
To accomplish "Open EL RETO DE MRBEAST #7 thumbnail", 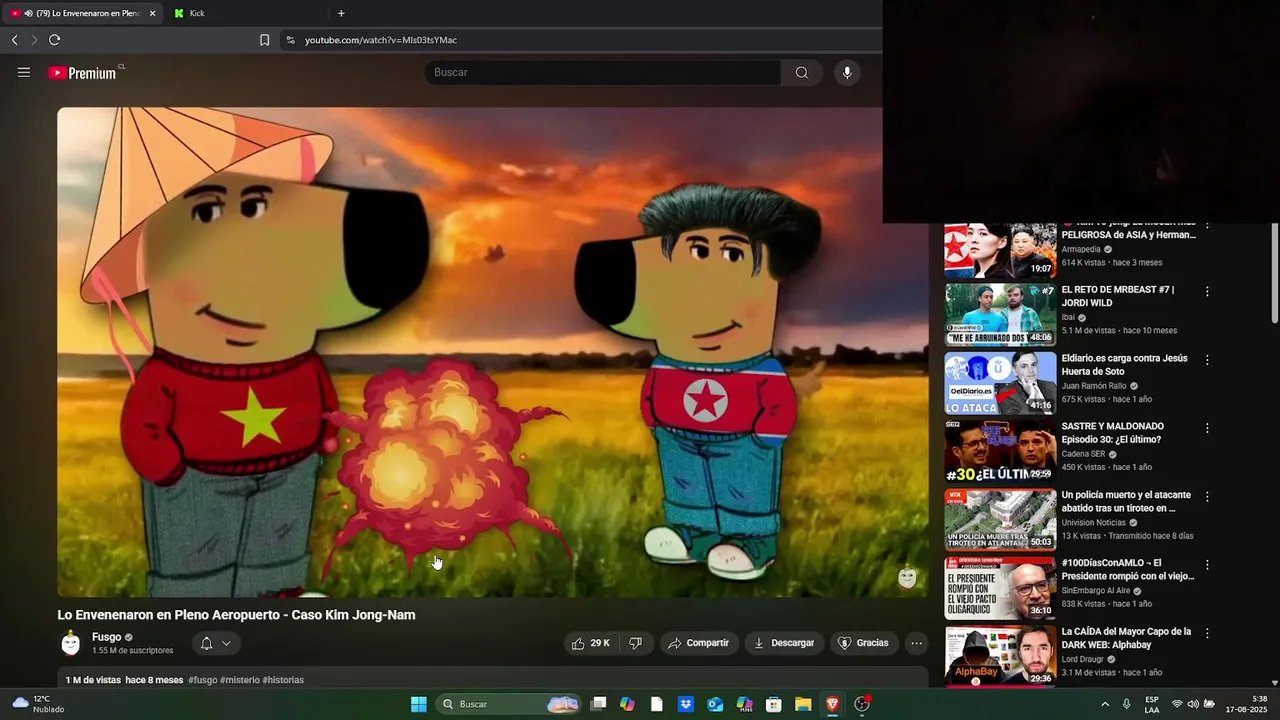I will coord(1000,314).
